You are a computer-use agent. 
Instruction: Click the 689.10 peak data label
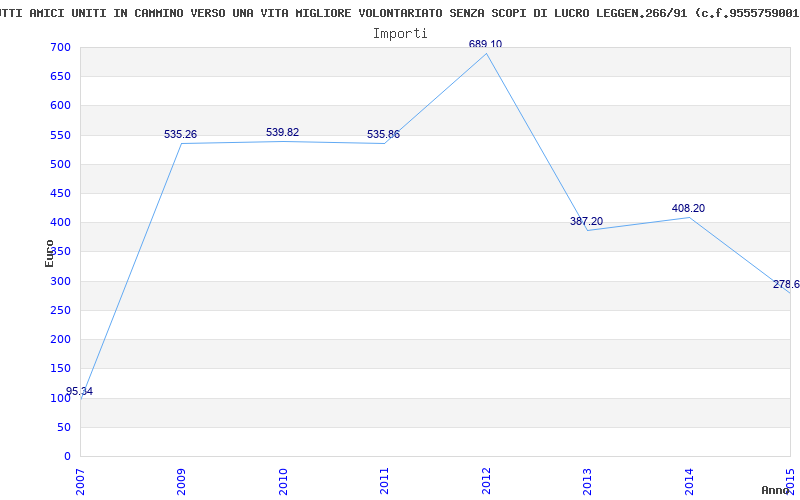click(485, 44)
